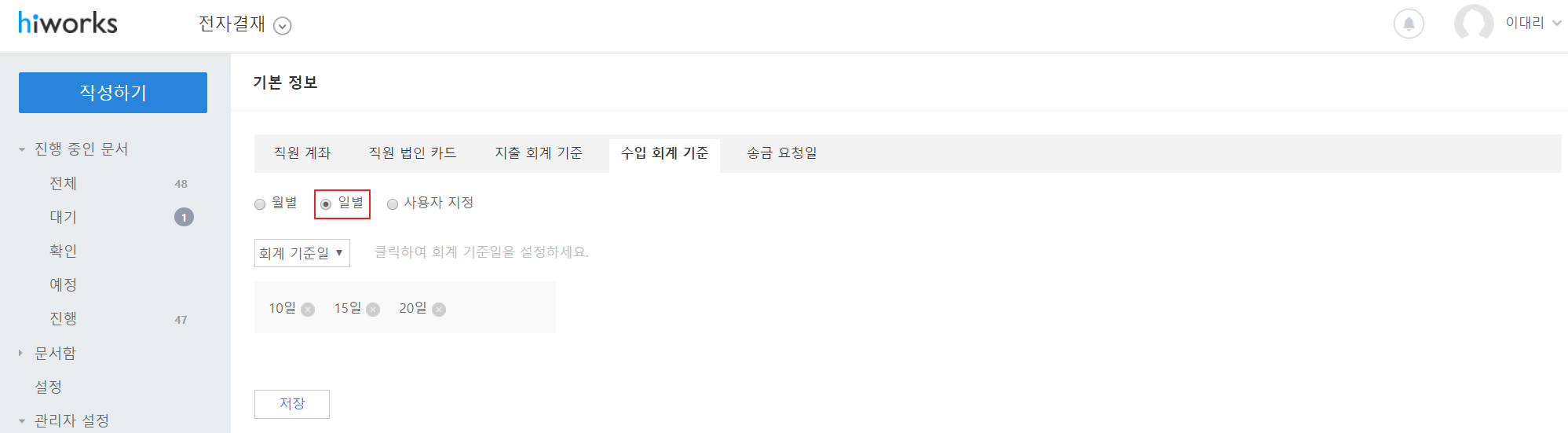The width and height of the screenshot is (1568, 433).
Task: Open the 회계 기준일 dropdown
Action: point(302,253)
